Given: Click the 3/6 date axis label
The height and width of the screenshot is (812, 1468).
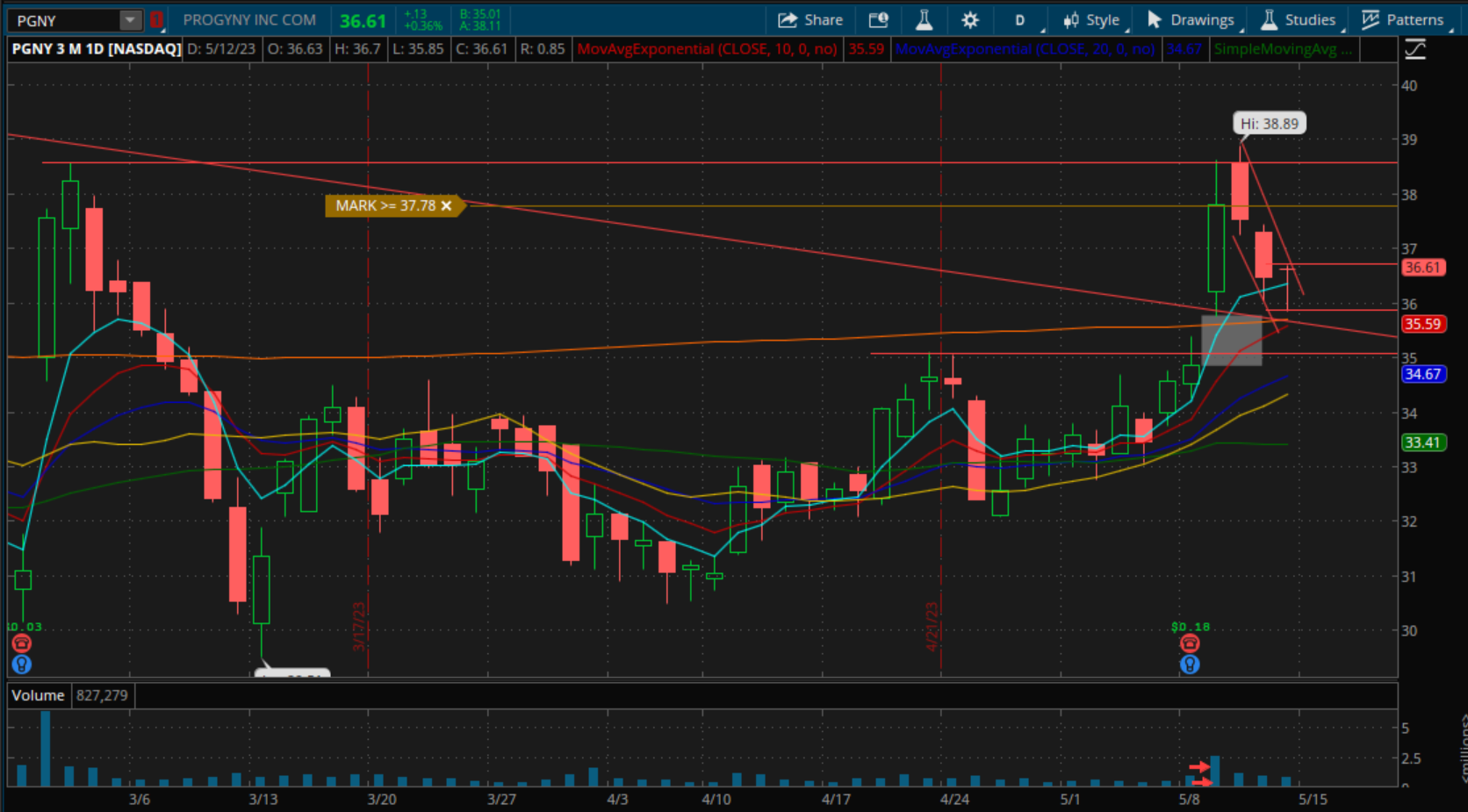Looking at the screenshot, I should point(140,799).
